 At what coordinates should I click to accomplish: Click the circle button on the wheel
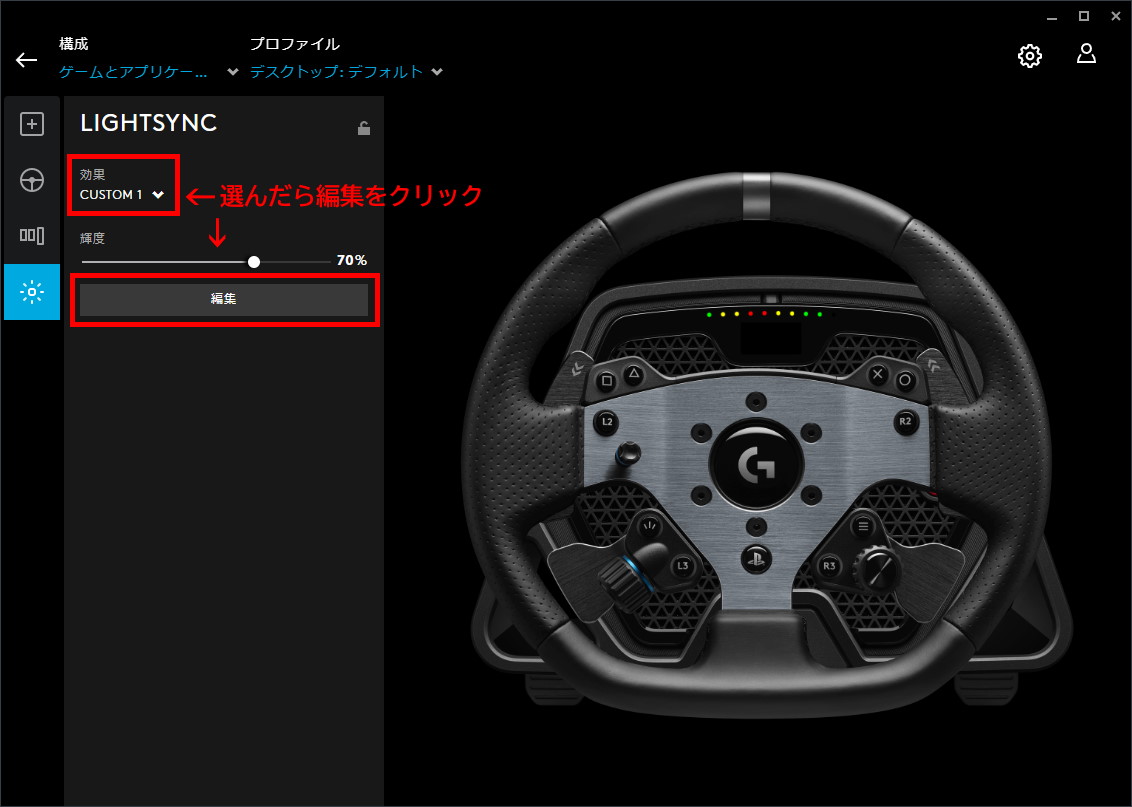click(x=905, y=380)
